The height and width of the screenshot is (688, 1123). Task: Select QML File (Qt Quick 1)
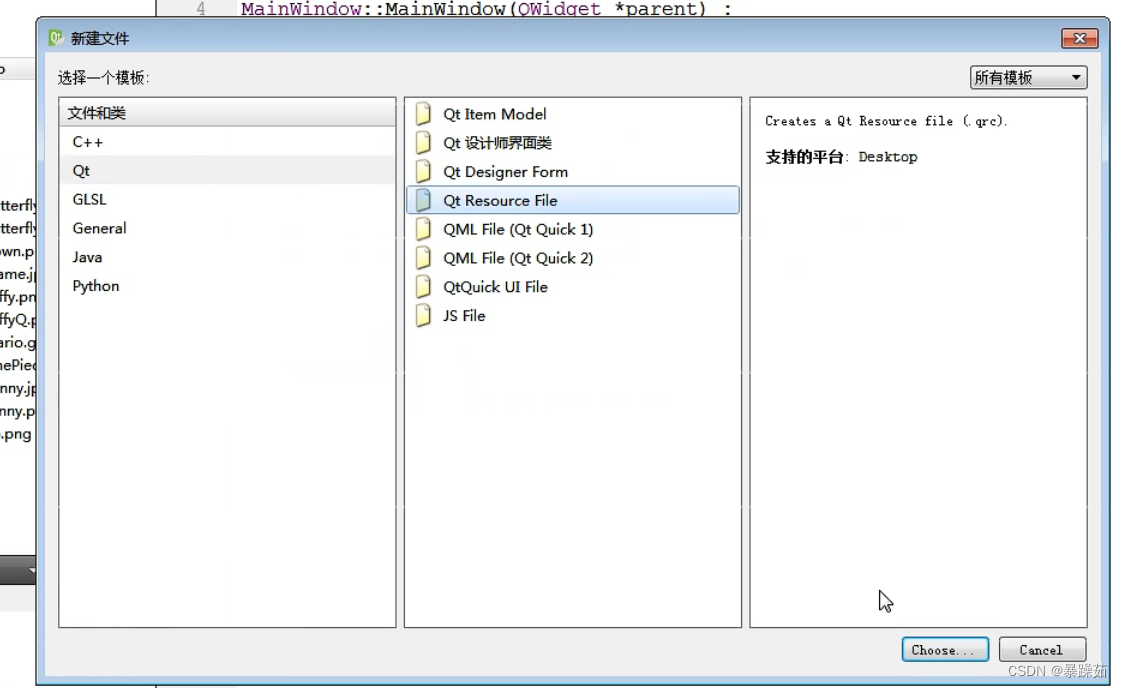point(572,229)
